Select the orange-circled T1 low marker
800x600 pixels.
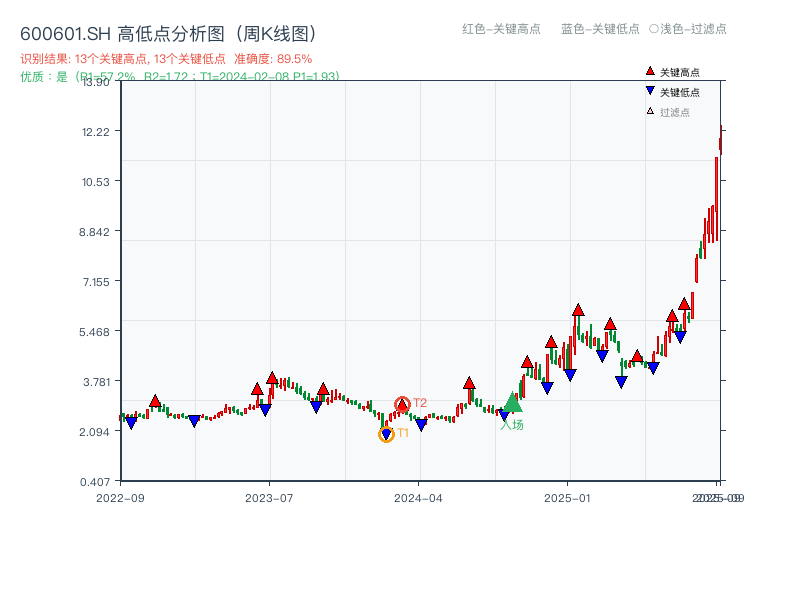386,434
